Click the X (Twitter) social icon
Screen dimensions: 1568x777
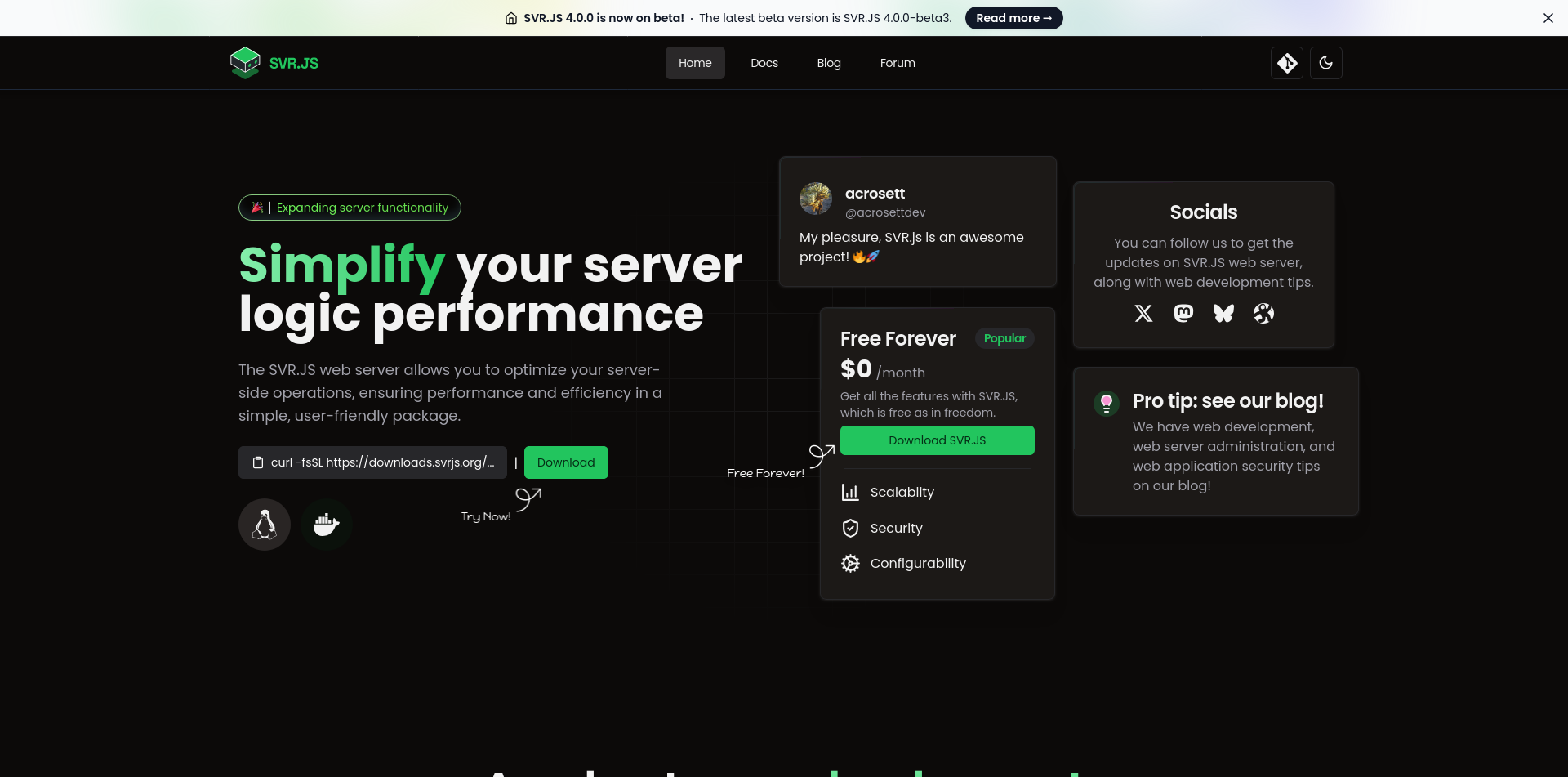click(1143, 313)
